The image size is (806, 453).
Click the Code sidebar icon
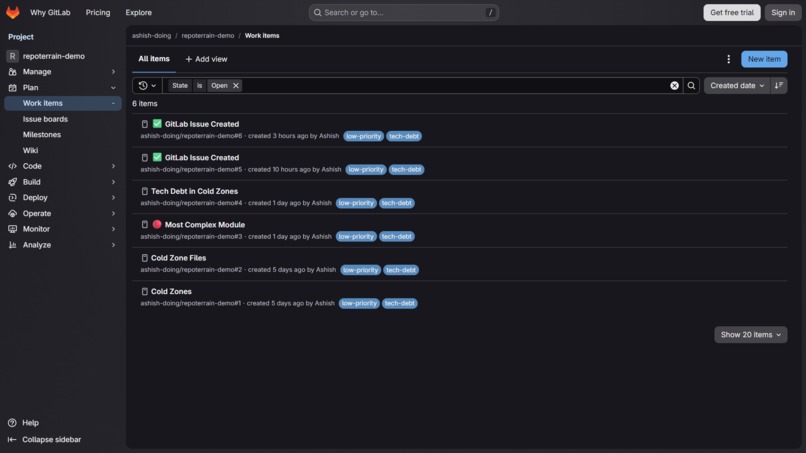click(12, 166)
